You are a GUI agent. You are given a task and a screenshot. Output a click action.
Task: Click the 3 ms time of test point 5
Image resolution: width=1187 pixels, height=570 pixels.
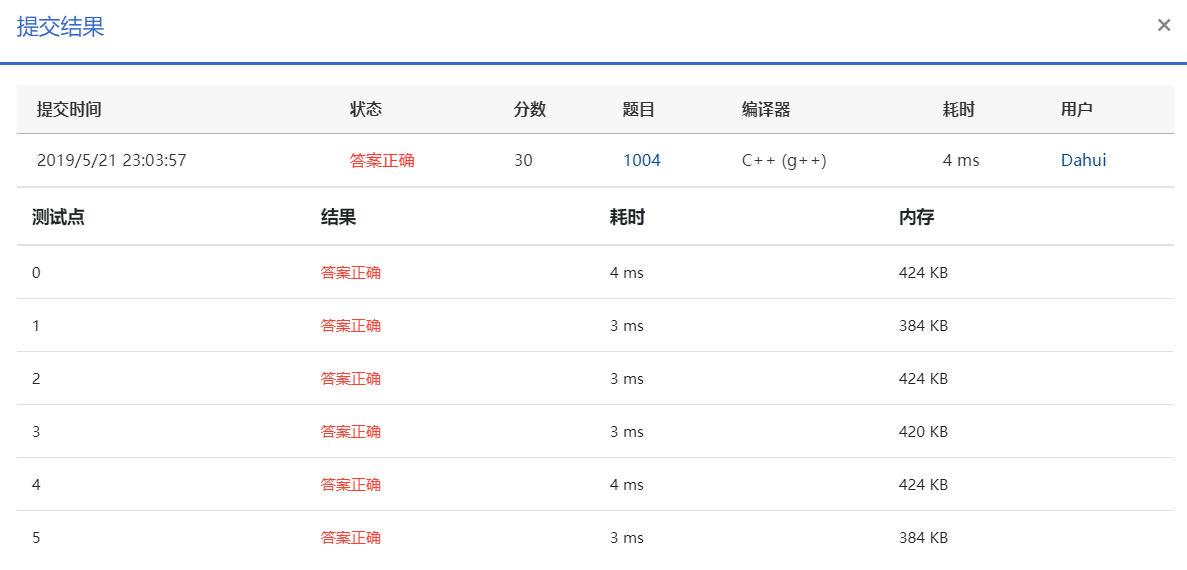point(626,538)
